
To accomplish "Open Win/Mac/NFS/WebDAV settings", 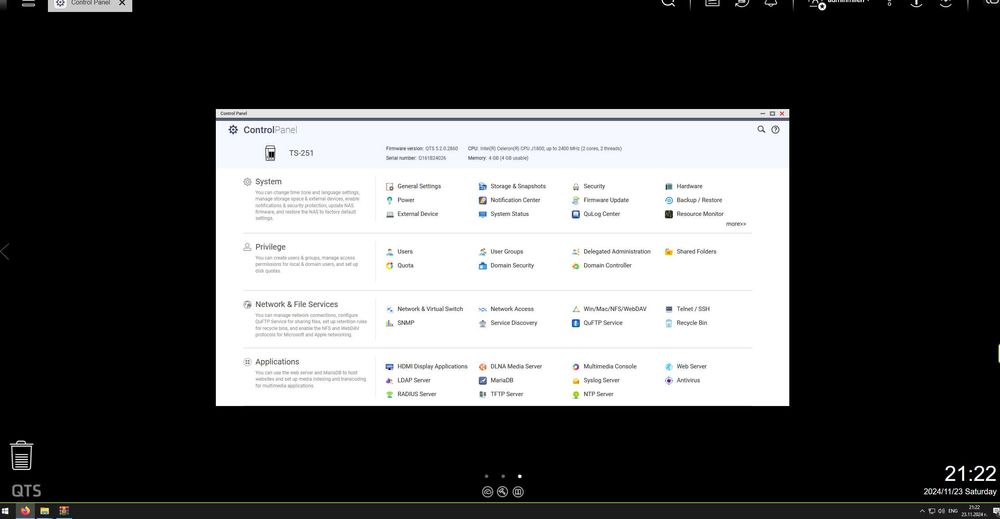I will [x=609, y=309].
